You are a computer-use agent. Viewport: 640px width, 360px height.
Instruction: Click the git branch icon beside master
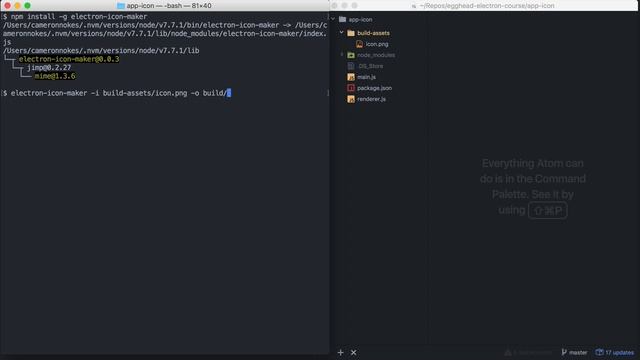click(x=564, y=352)
